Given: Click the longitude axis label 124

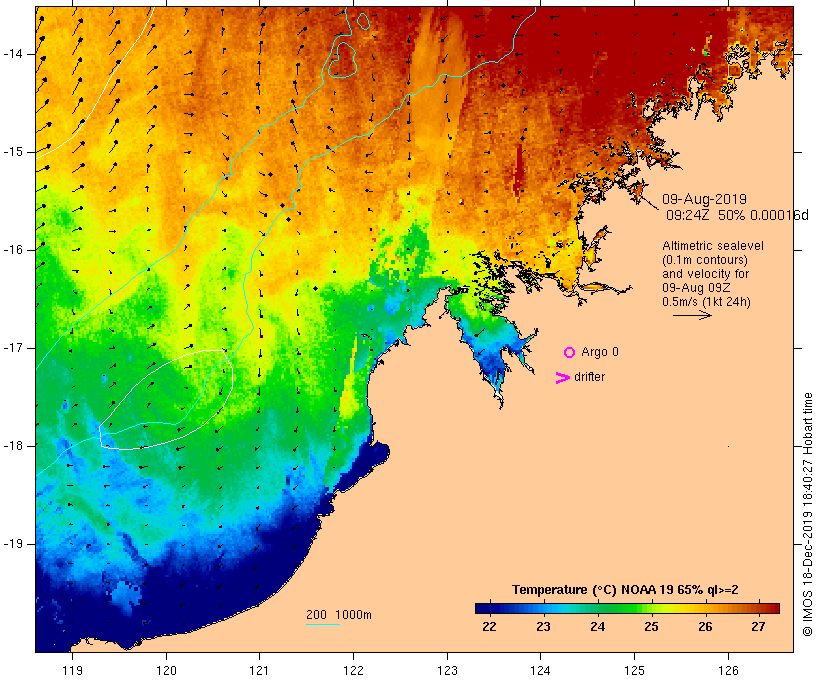Looking at the screenshot, I should click(x=540, y=671).
